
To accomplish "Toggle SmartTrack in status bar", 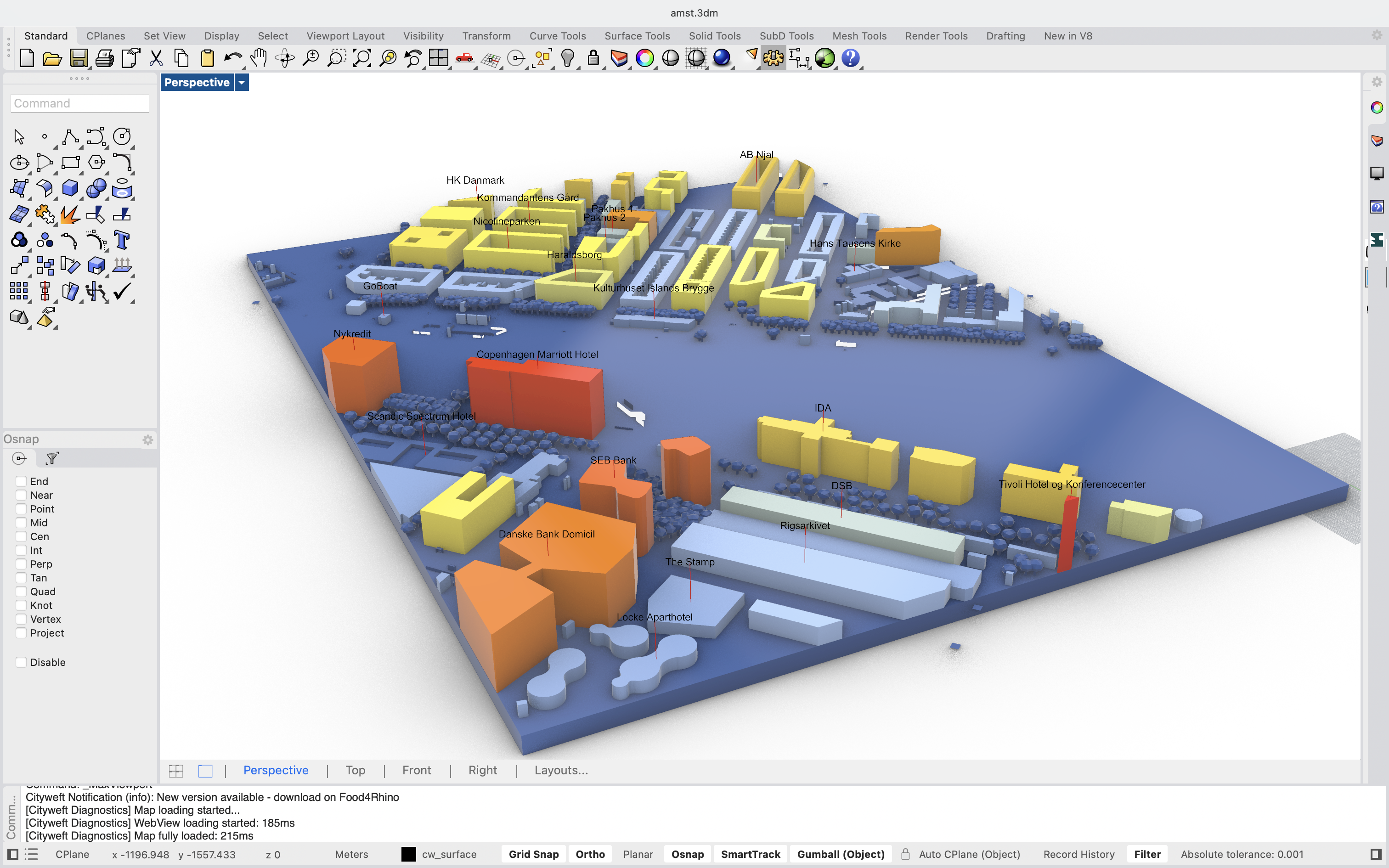I will click(x=750, y=854).
